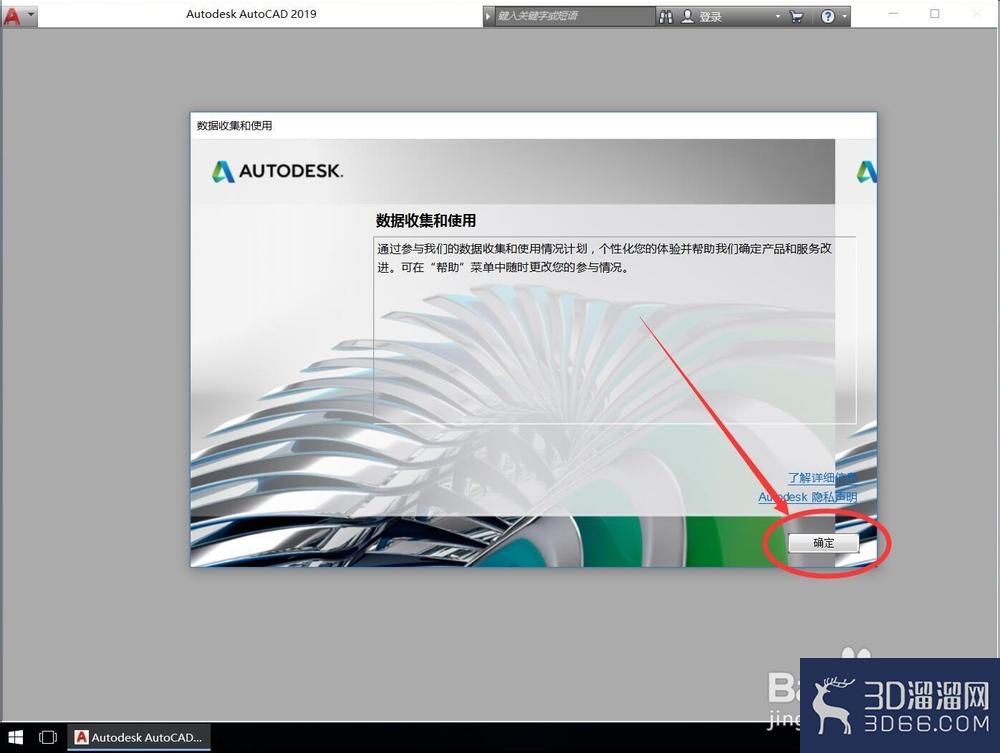Screen dimensions: 1000x753
Task: Click the data collection description text box
Action: coord(615,330)
